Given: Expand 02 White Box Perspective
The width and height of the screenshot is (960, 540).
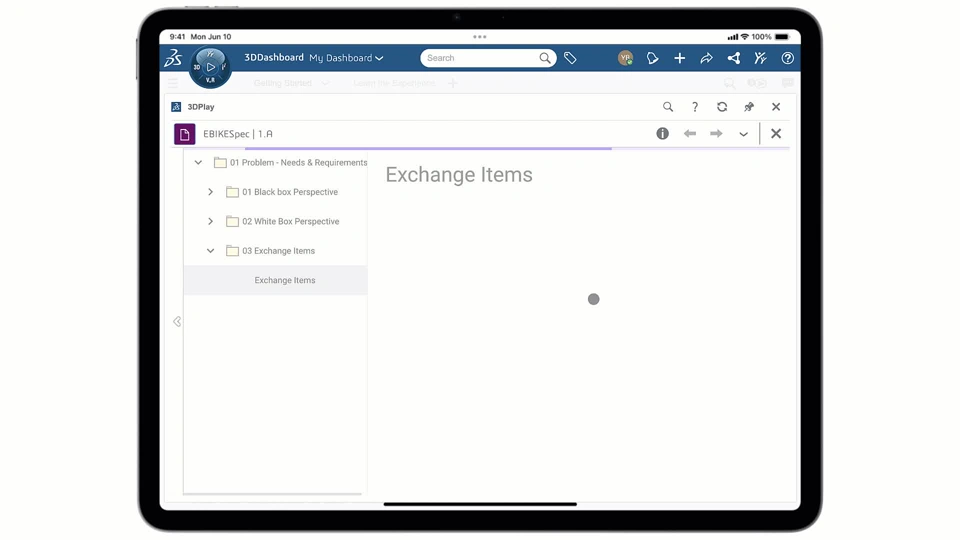Looking at the screenshot, I should point(210,221).
